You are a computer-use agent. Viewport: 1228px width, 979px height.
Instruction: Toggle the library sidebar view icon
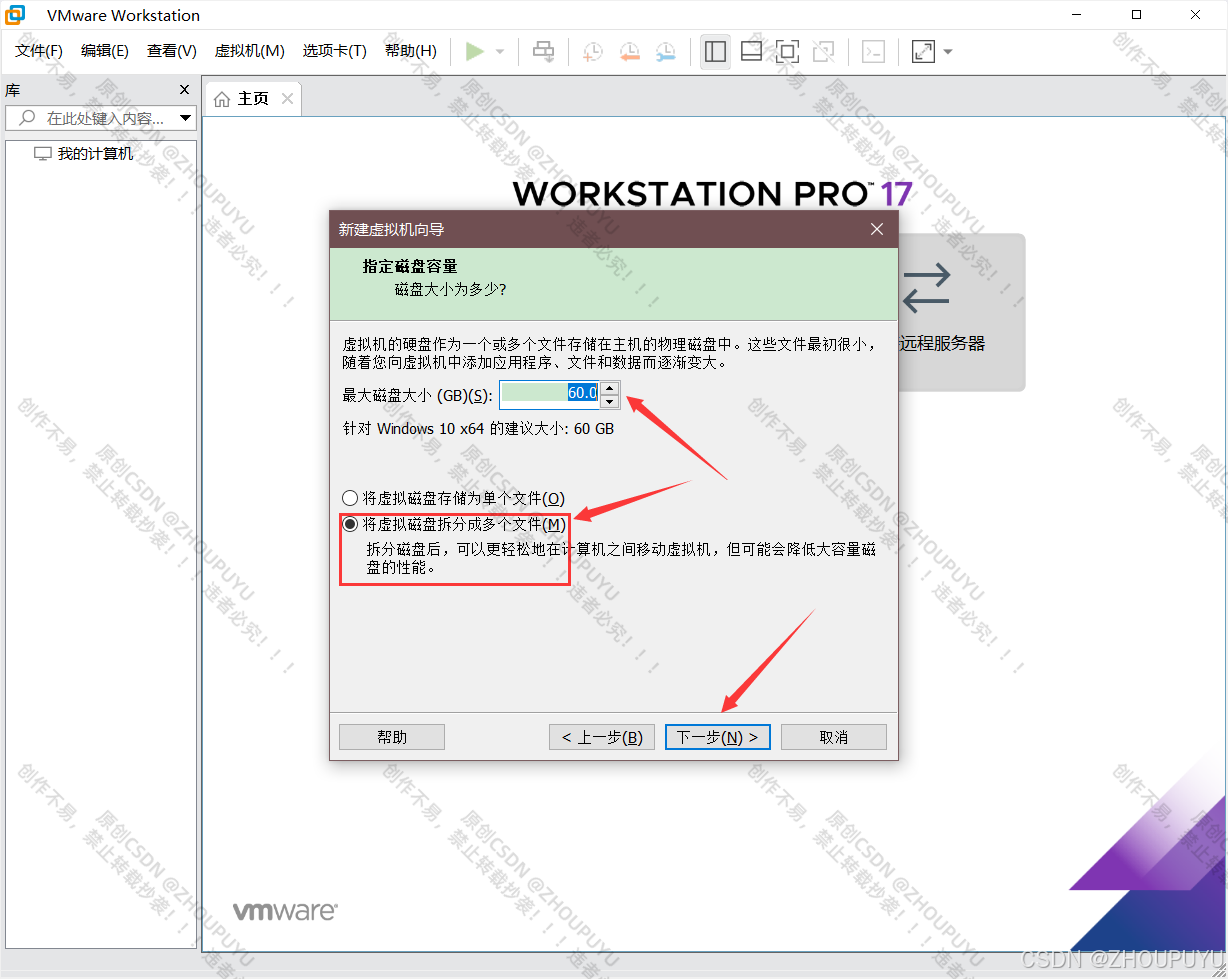(715, 51)
